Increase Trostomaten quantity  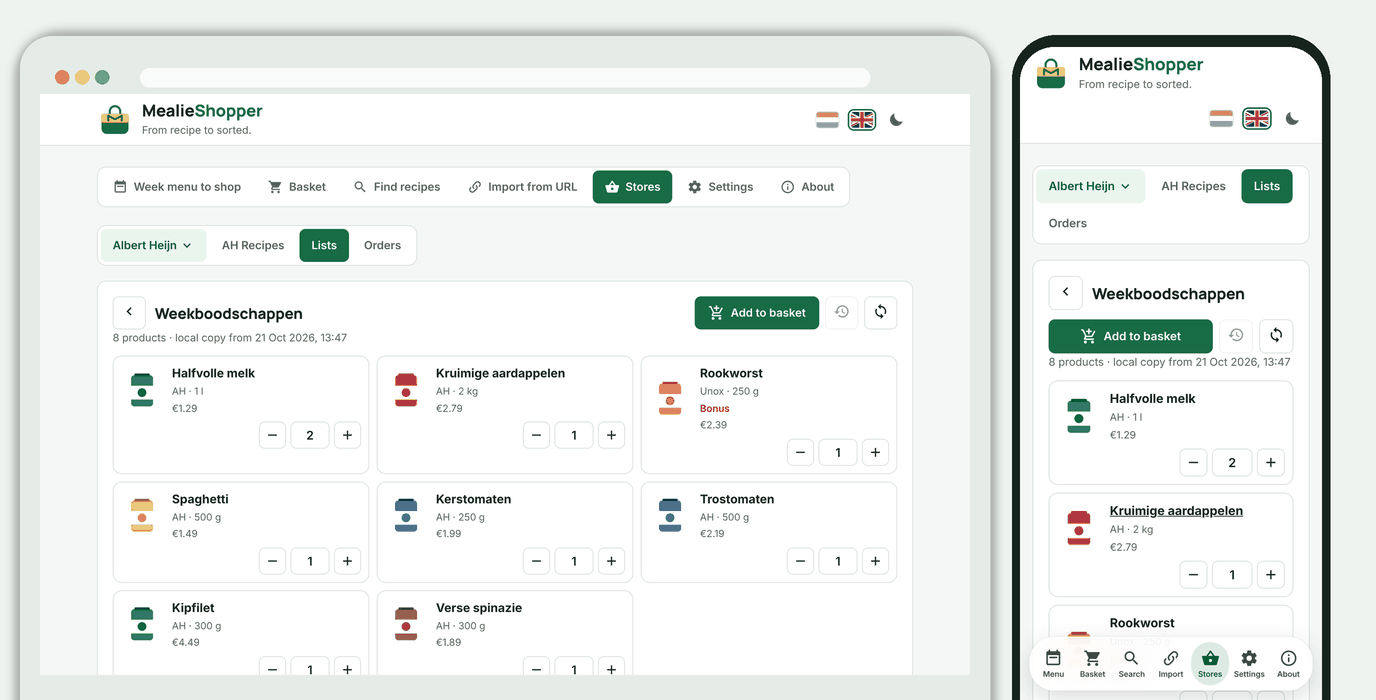pyautogui.click(x=875, y=561)
